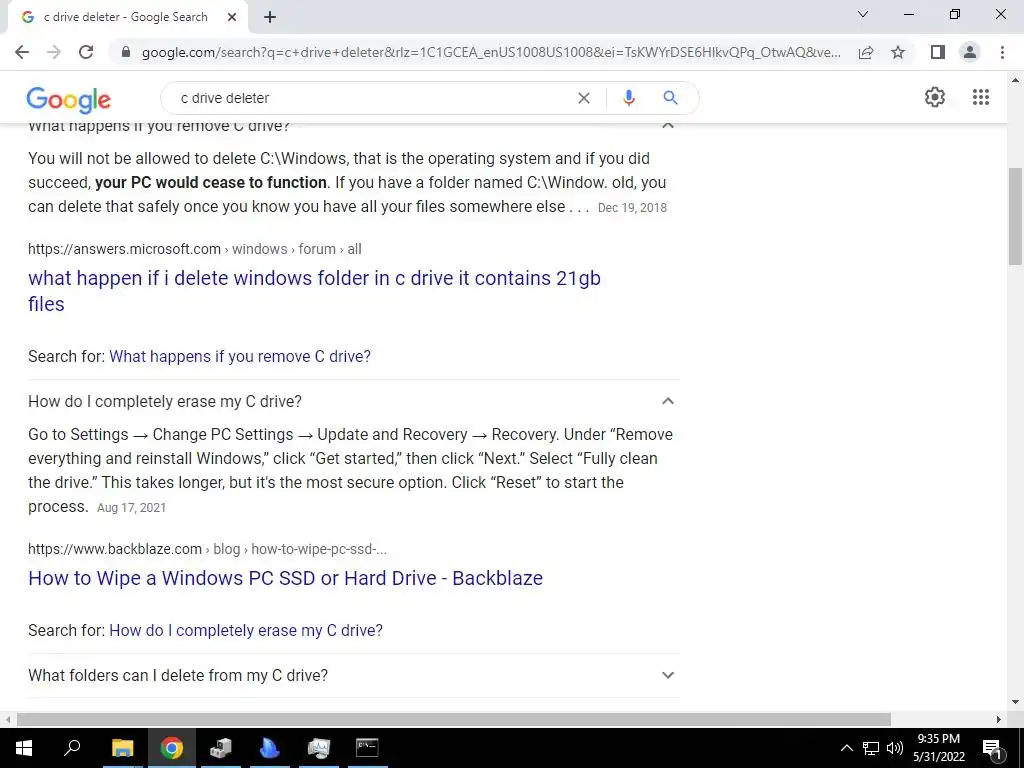Search for 'How do I completely erase my C drive?'
The height and width of the screenshot is (768, 1024).
[x=246, y=630]
